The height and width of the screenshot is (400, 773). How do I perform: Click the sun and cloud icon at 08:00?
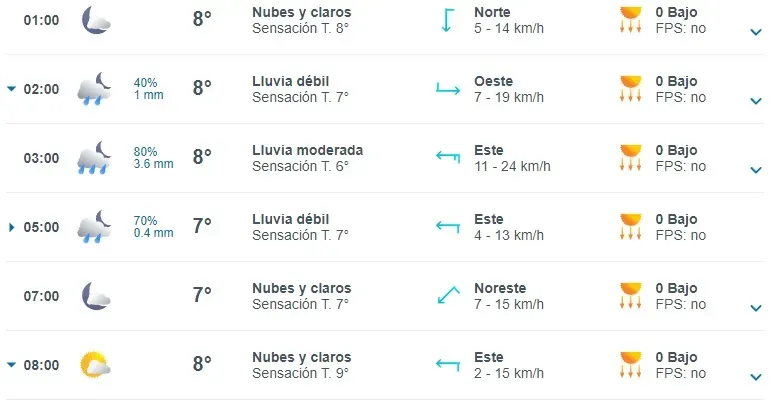click(96, 365)
